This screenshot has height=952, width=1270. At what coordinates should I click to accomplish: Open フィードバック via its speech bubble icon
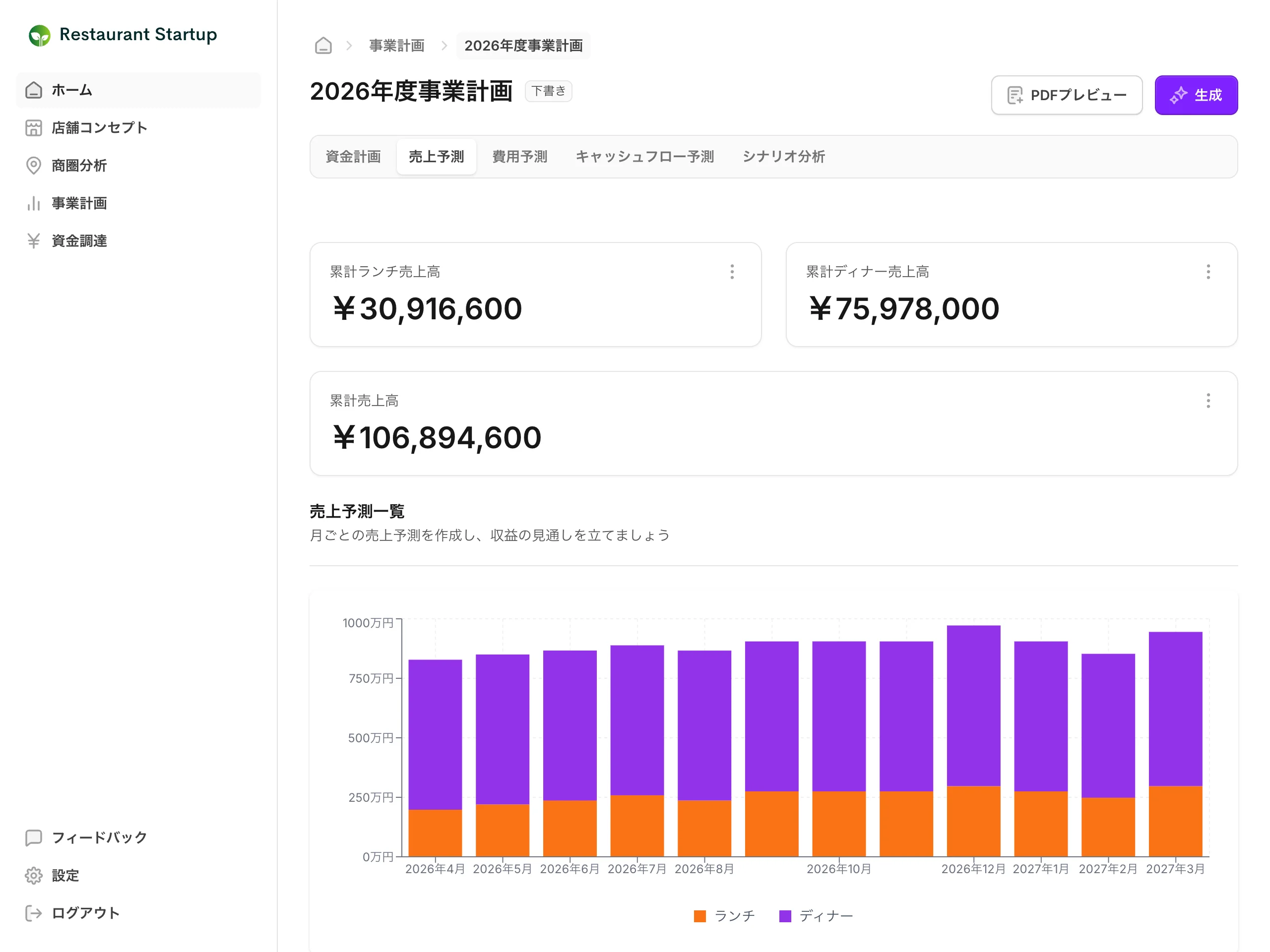[x=34, y=838]
